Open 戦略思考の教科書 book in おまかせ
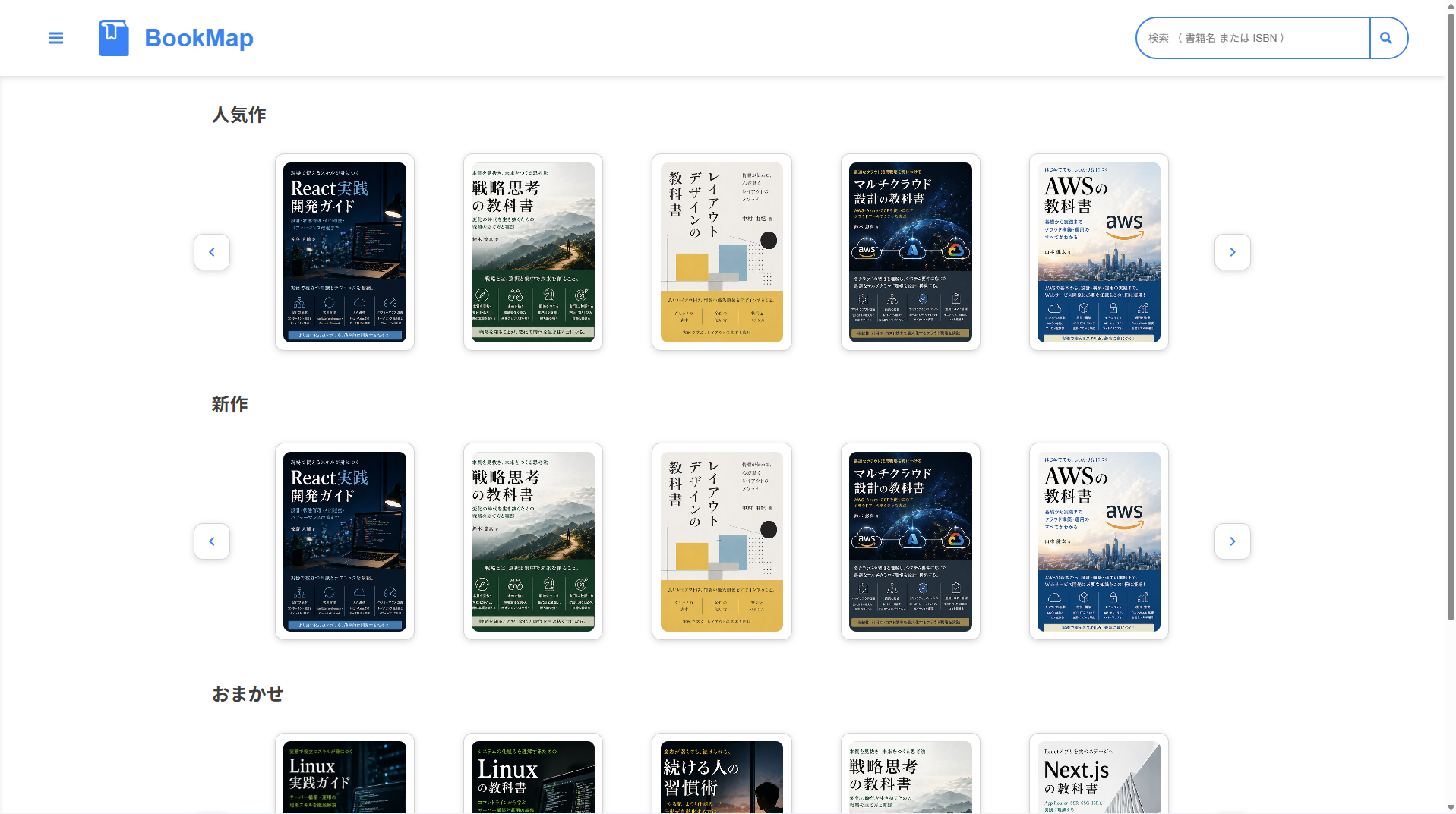The image size is (1456, 814). point(911,774)
